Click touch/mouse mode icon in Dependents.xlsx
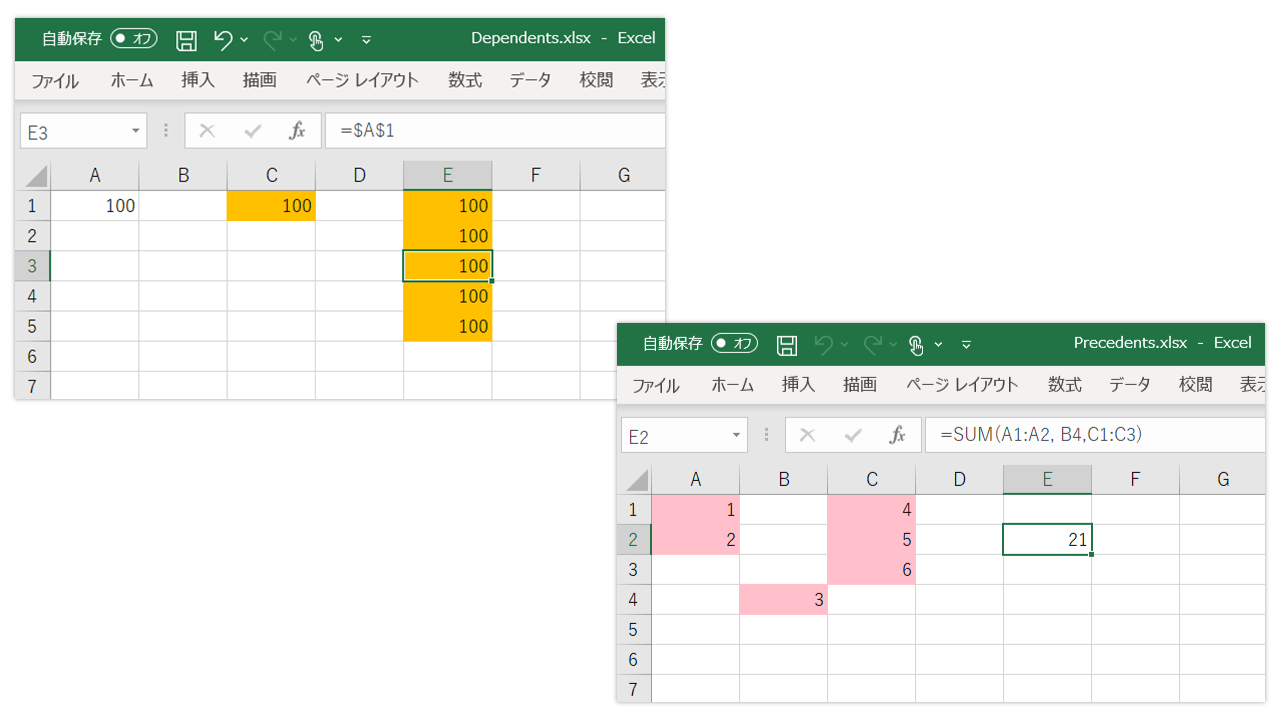Screen dimensions: 1280x720 pyautogui.click(x=316, y=40)
